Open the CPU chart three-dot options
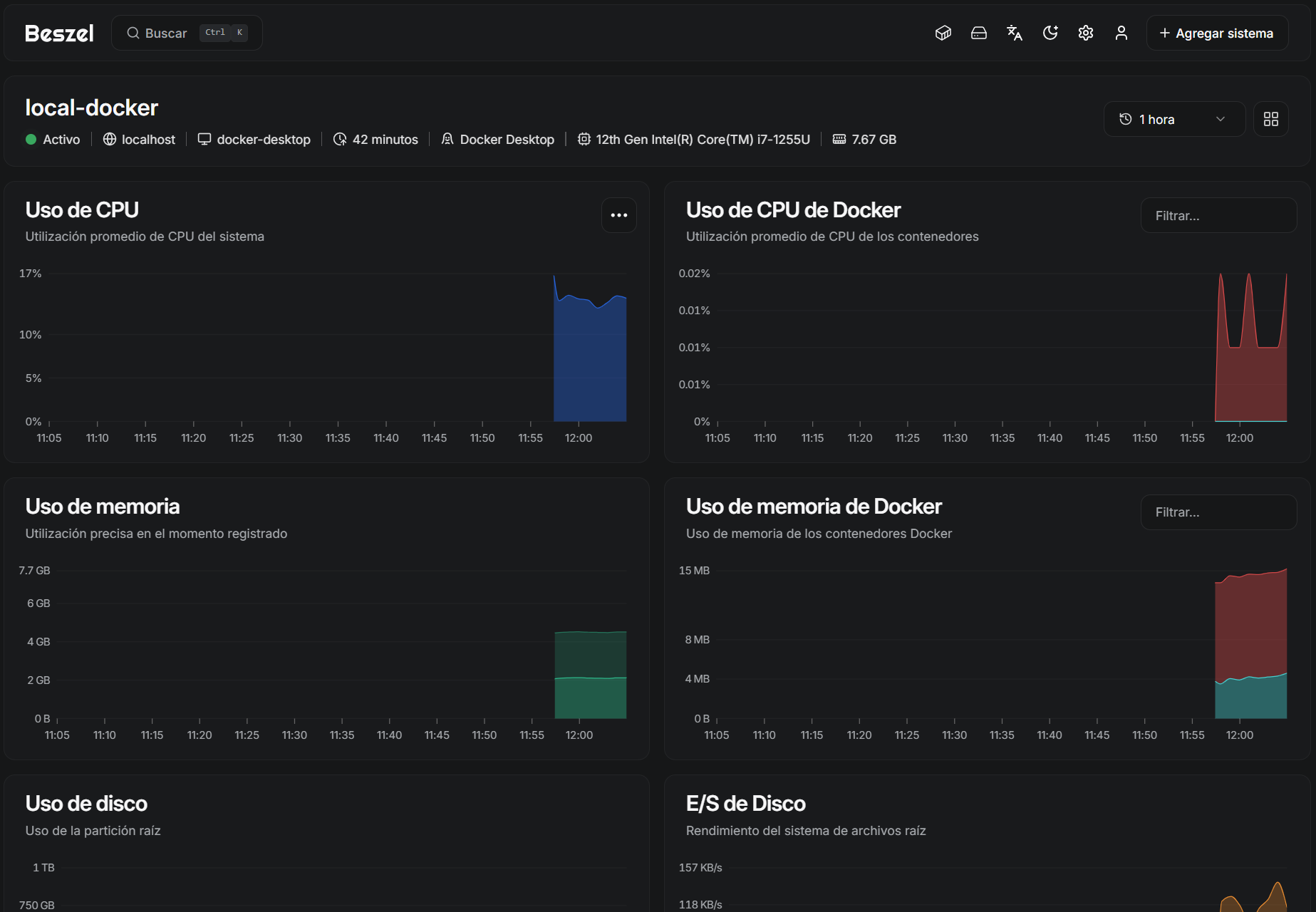Viewport: 1316px width, 912px height. coord(618,215)
